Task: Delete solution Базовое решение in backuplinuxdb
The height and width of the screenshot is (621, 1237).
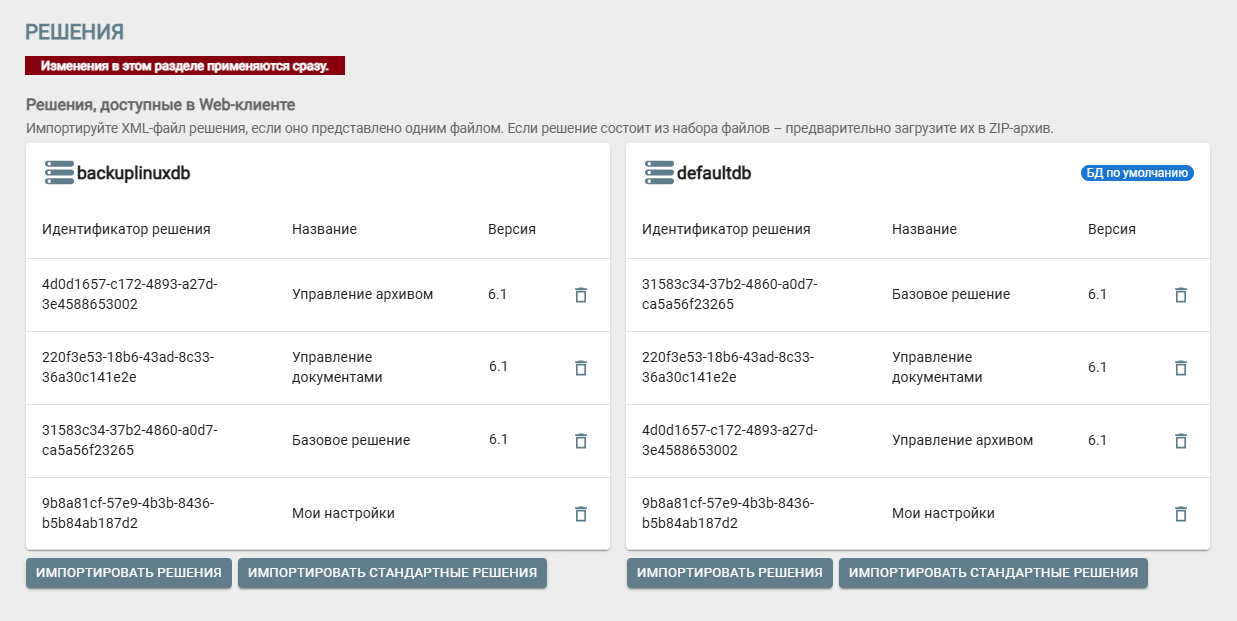Action: 581,440
